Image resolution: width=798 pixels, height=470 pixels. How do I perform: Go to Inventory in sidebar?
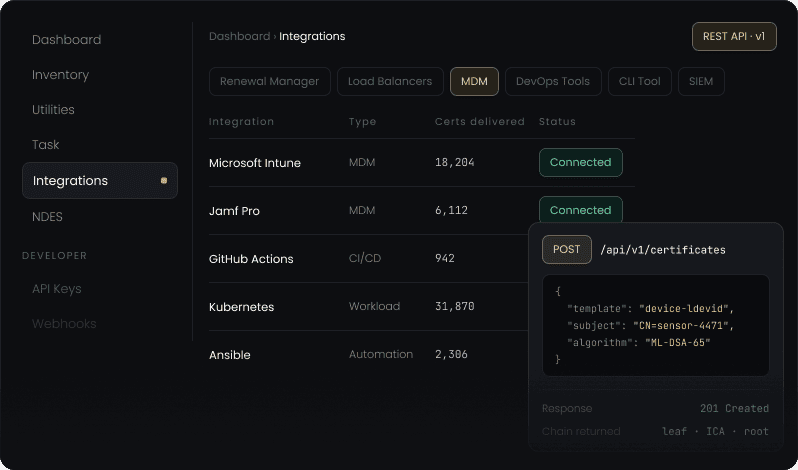(61, 75)
